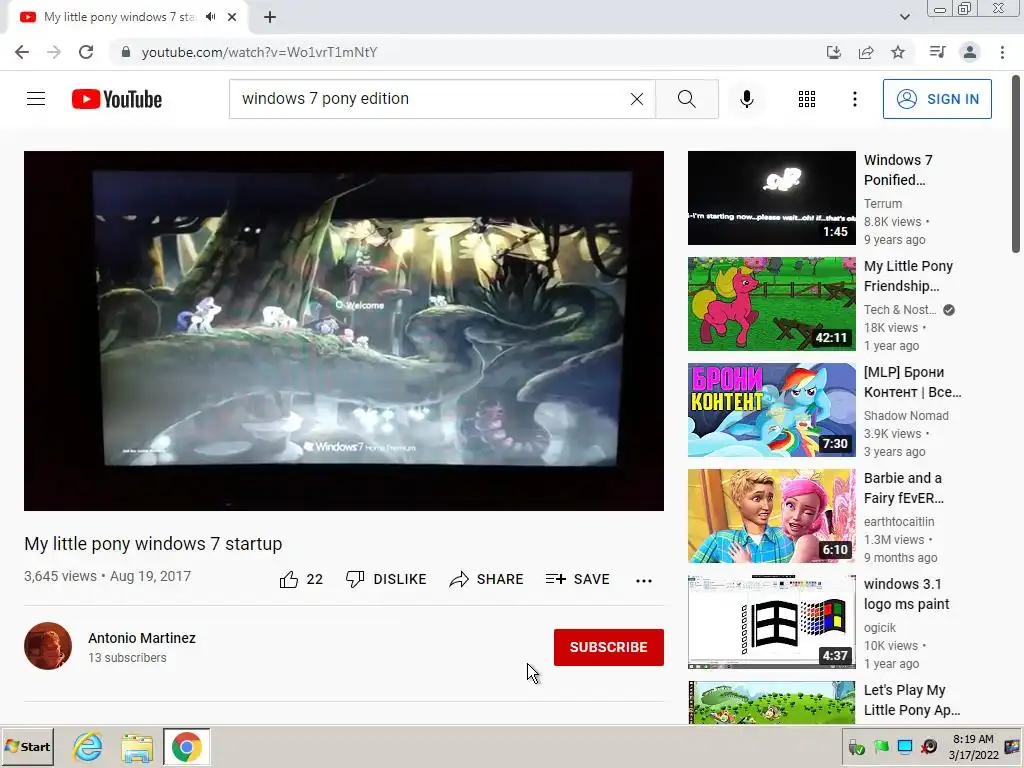The height and width of the screenshot is (768, 1024).
Task: Open the Let's Play My Little Pony video title
Action: pyautogui.click(x=912, y=700)
